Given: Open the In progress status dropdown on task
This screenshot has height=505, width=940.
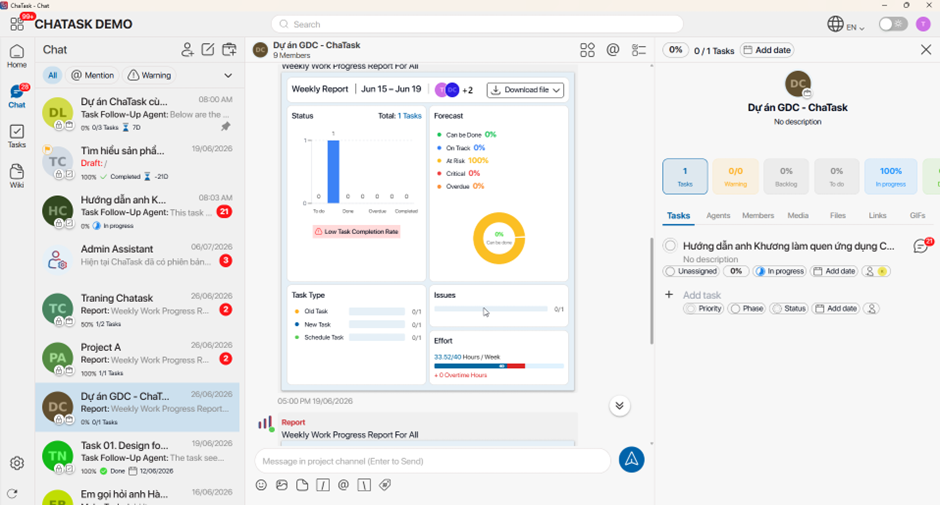Looking at the screenshot, I should click(779, 271).
